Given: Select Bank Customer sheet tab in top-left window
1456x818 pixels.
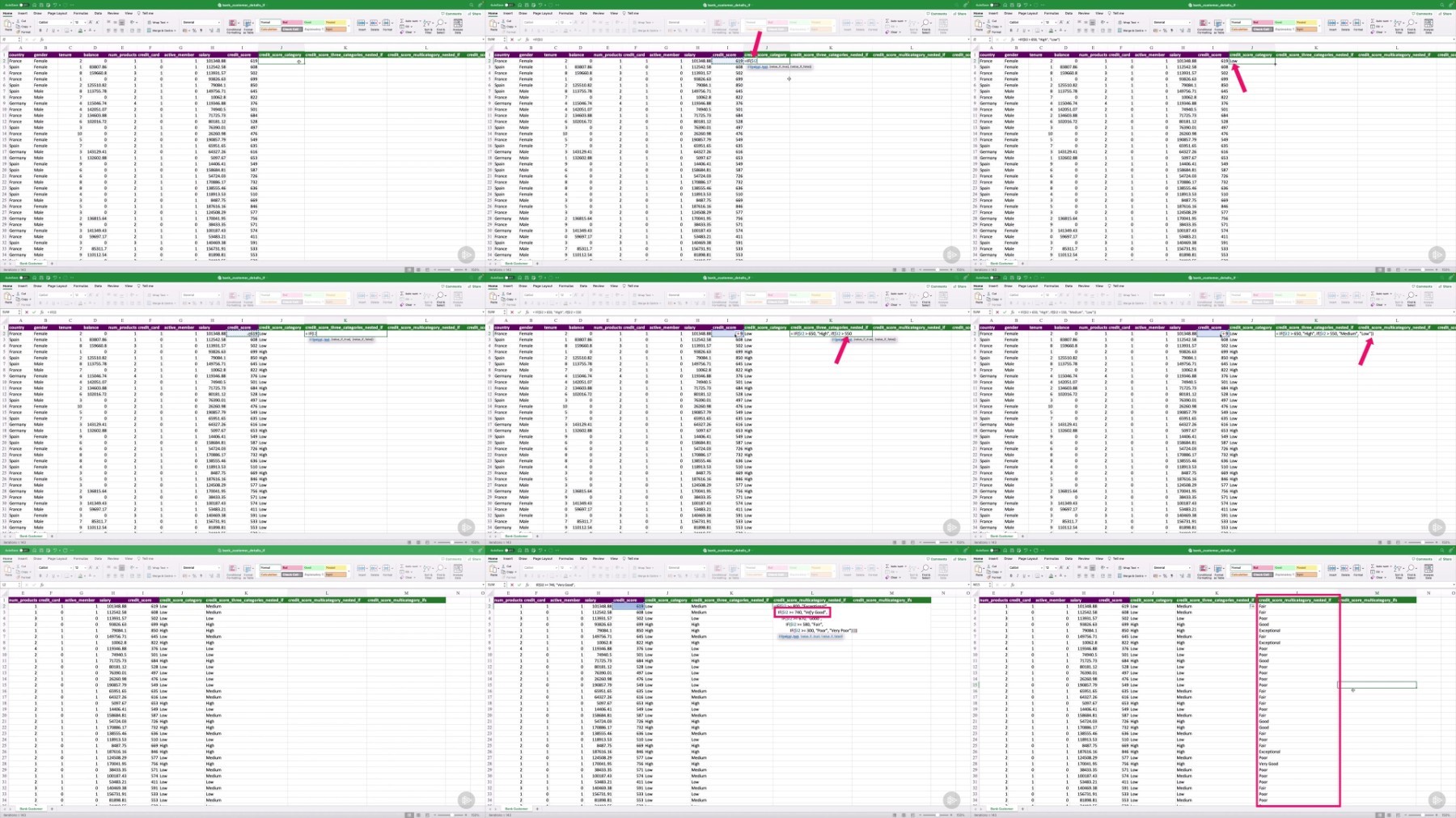Looking at the screenshot, I should 31,263.
